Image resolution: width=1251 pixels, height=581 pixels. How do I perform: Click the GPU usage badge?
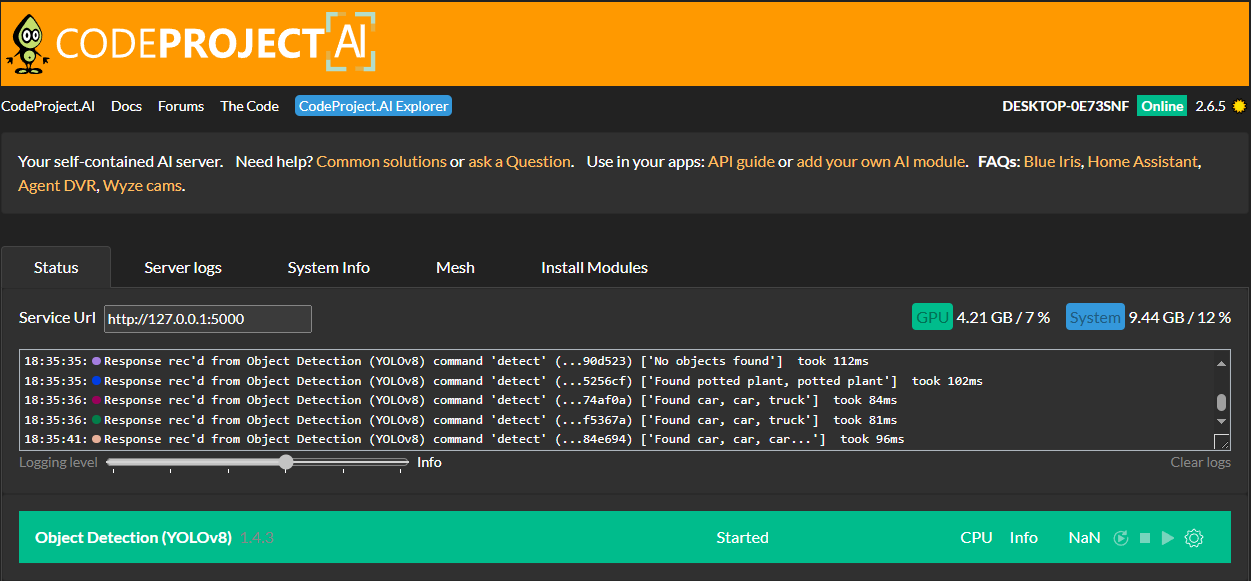932,317
